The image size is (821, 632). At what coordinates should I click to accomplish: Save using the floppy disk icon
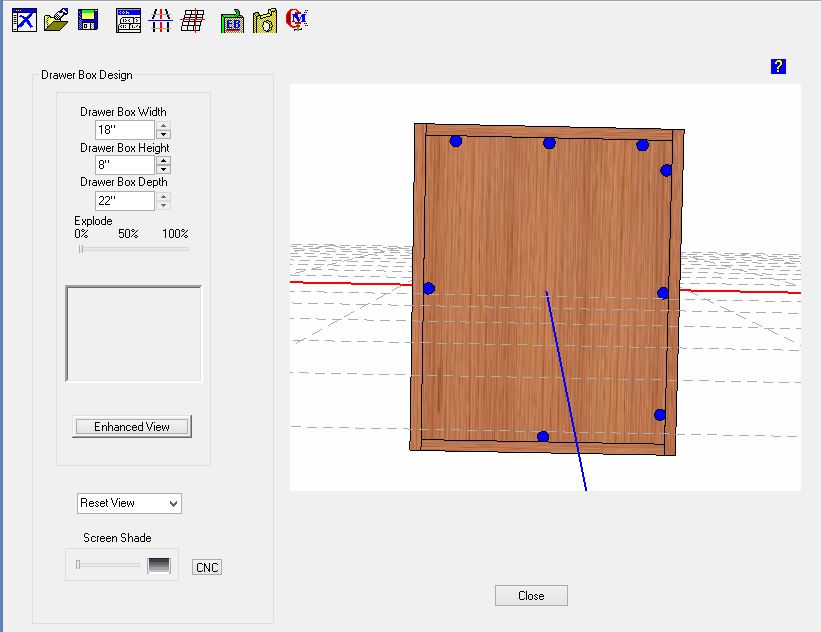click(87, 20)
